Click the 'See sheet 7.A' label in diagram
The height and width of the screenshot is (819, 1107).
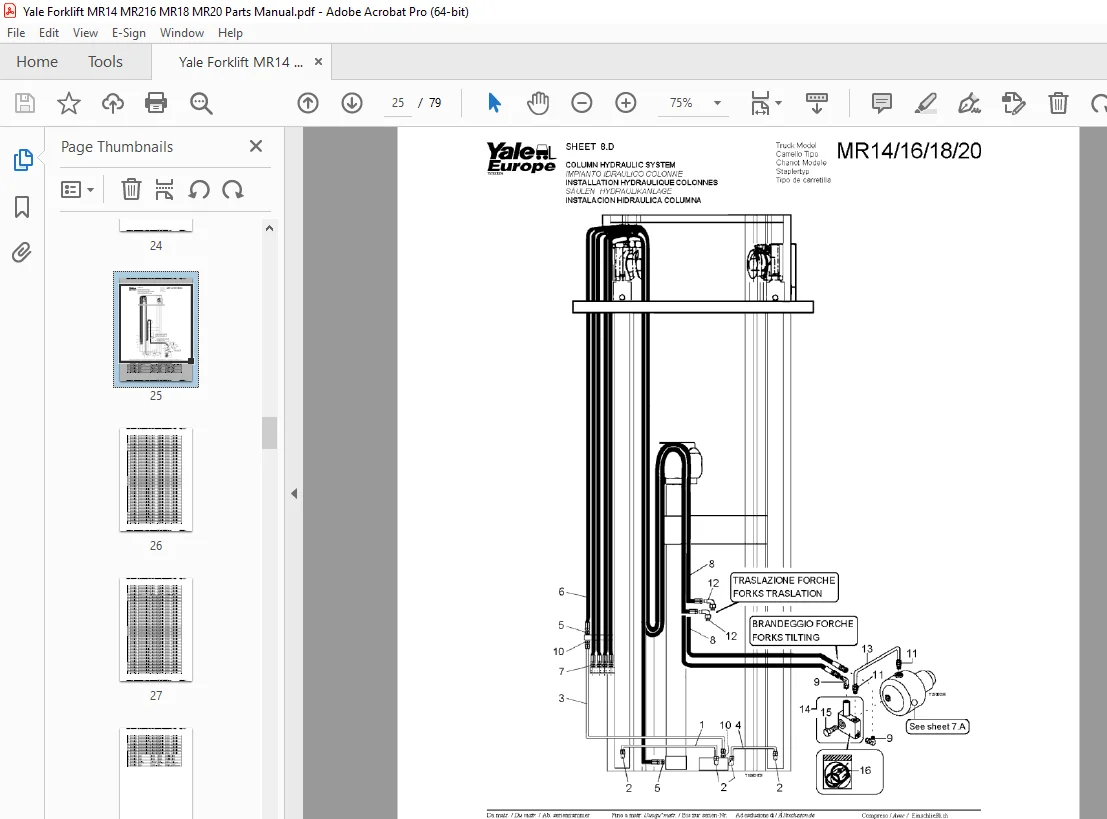[x=938, y=726]
